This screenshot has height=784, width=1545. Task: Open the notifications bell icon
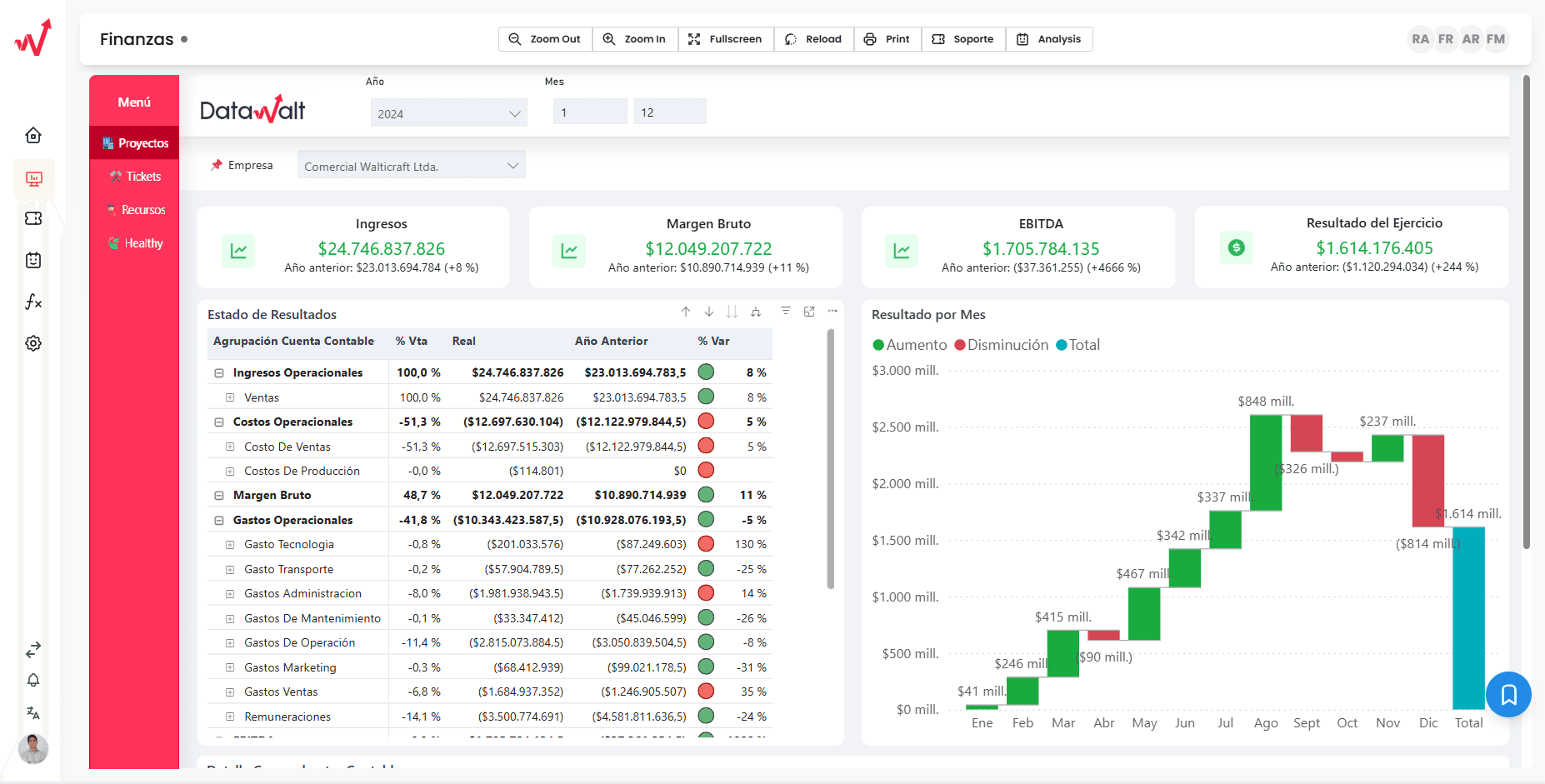coord(33,681)
